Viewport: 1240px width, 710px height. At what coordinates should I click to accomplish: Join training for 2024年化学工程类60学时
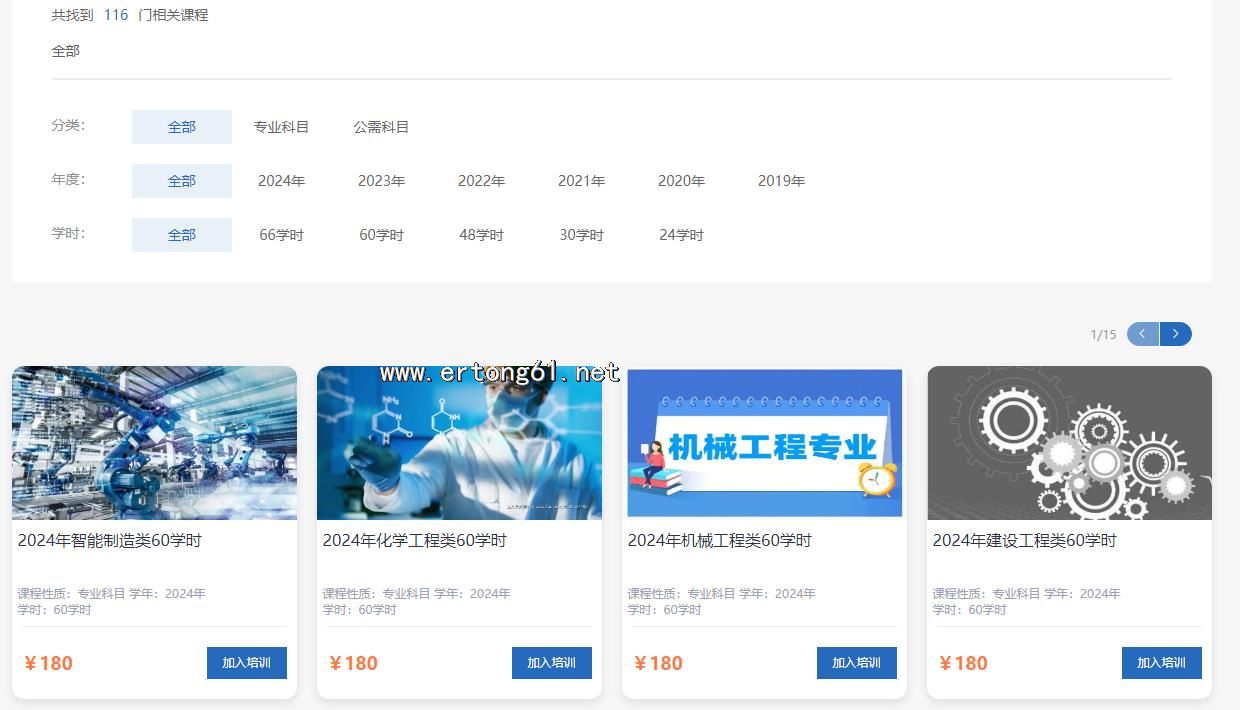pyautogui.click(x=551, y=663)
